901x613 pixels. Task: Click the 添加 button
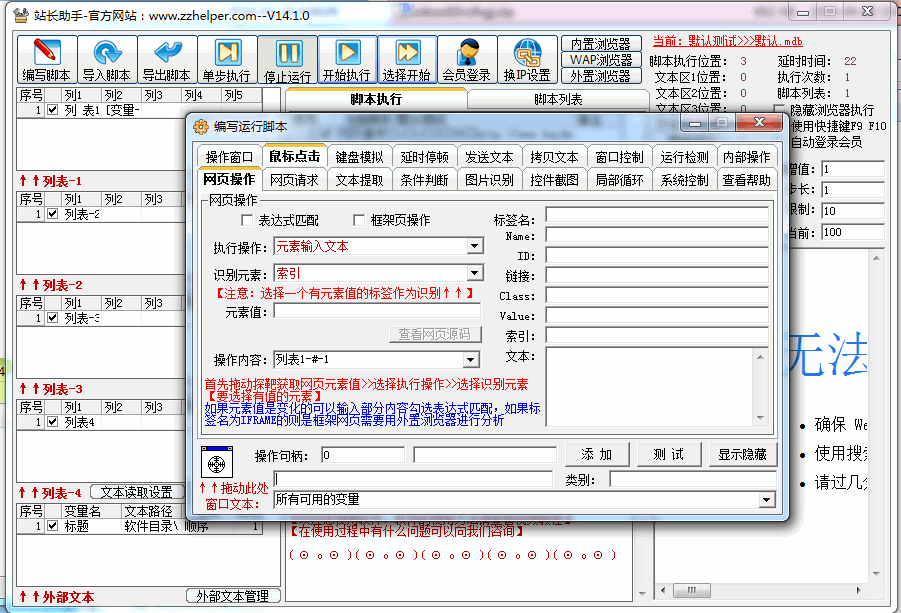[597, 455]
